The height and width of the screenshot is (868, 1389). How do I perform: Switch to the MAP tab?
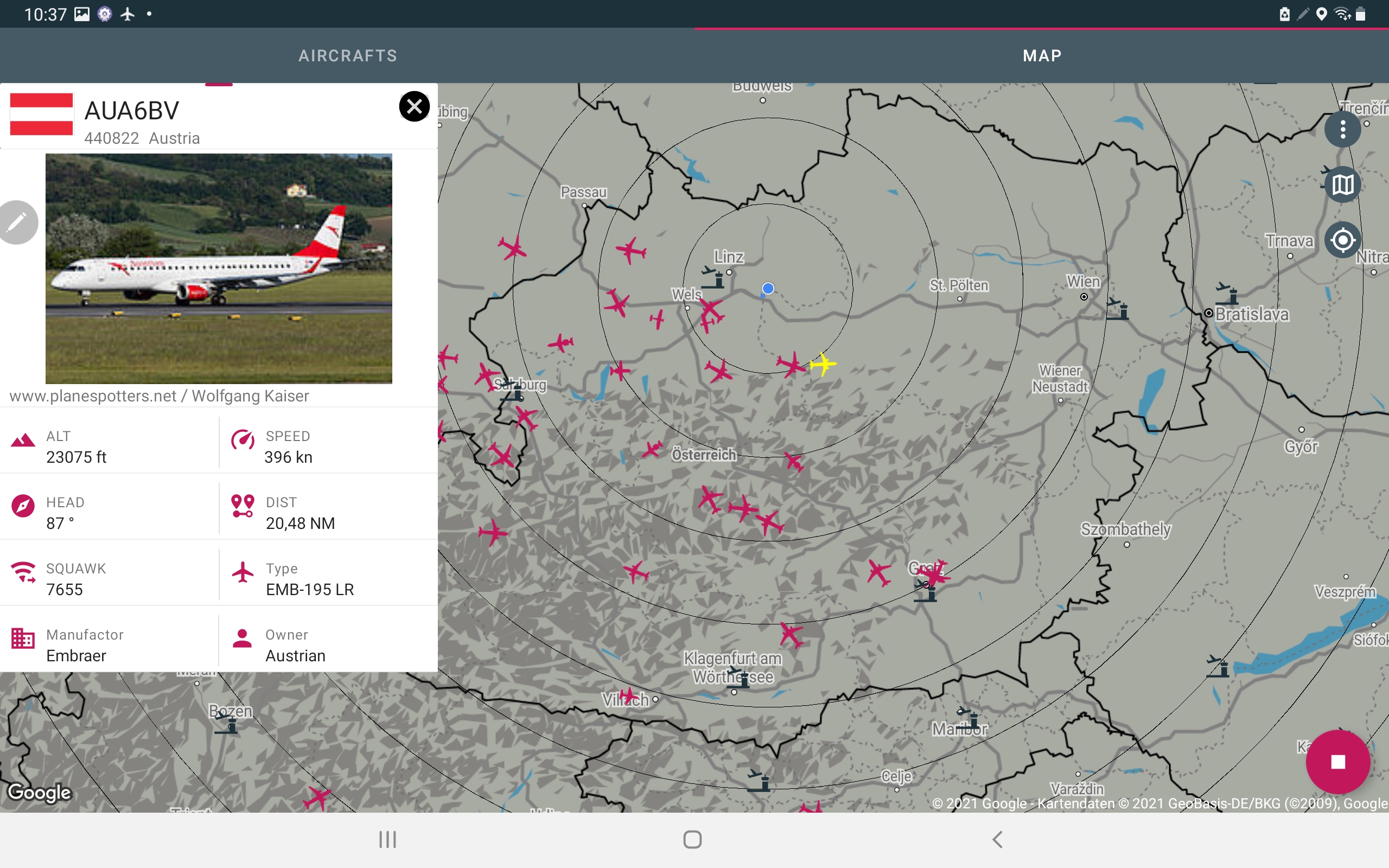[1042, 56]
